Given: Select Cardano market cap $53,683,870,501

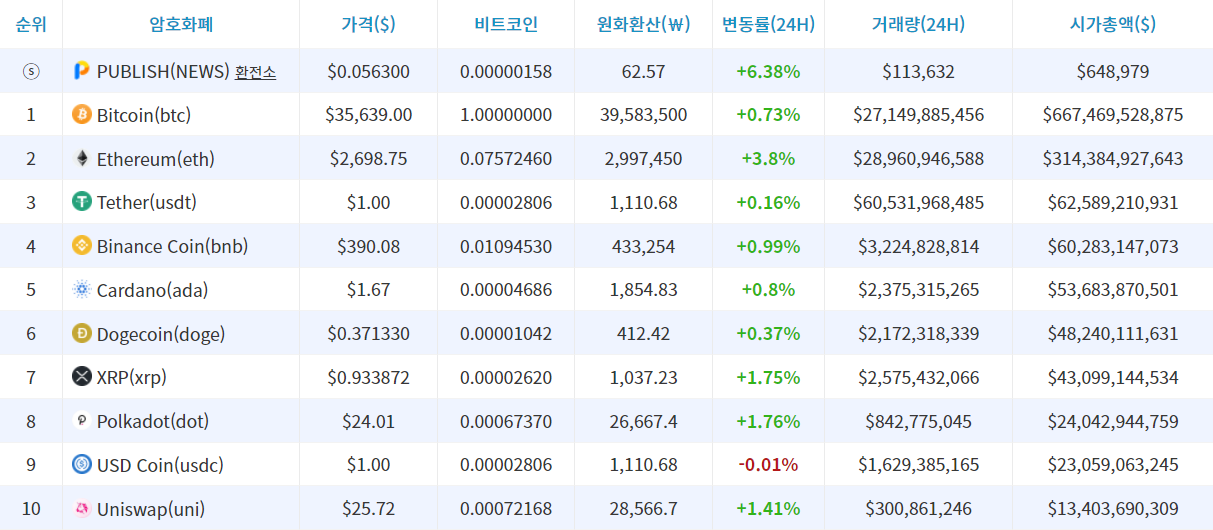Looking at the screenshot, I should click(x=1113, y=290).
